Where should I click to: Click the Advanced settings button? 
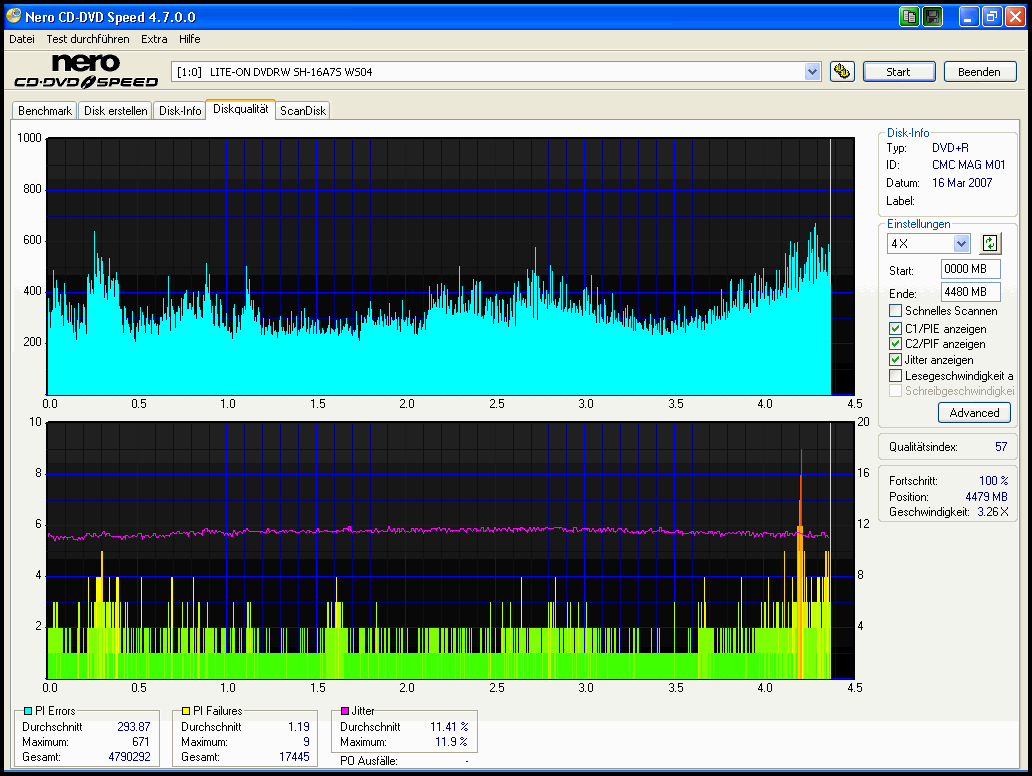(x=974, y=412)
